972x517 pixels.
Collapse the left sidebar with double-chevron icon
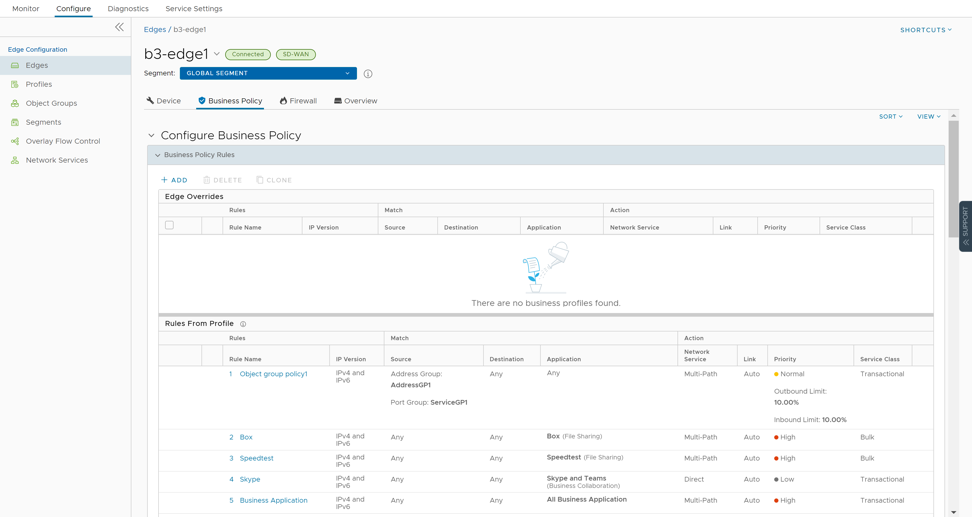pos(119,27)
